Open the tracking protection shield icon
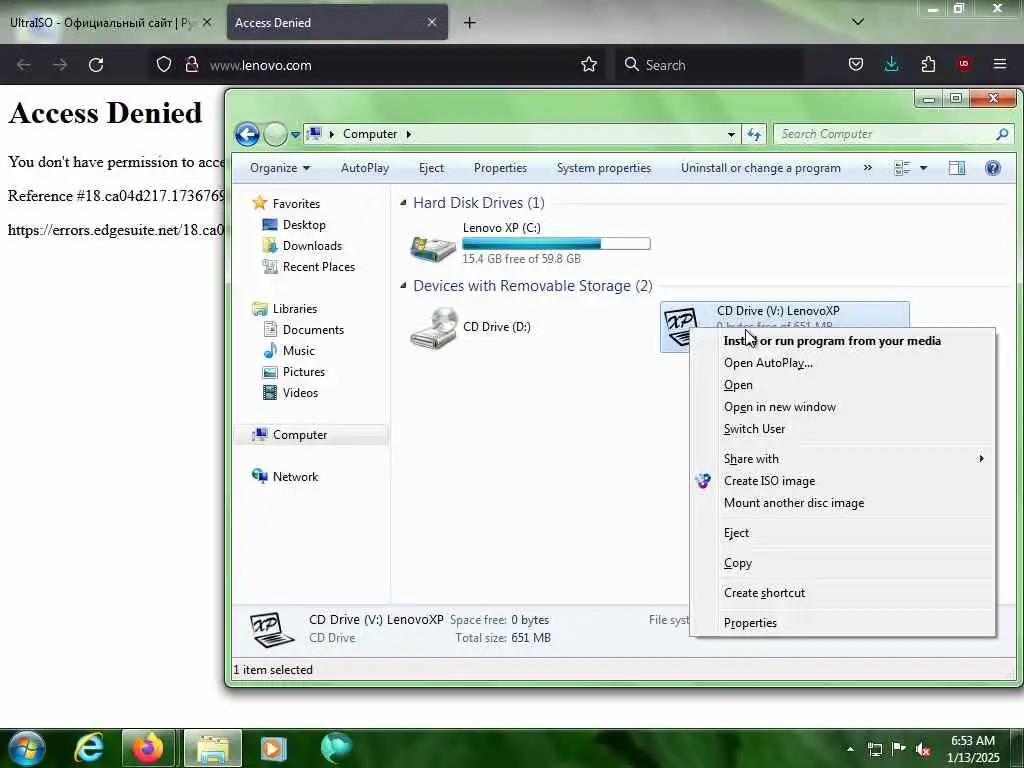This screenshot has height=768, width=1024. [x=164, y=65]
